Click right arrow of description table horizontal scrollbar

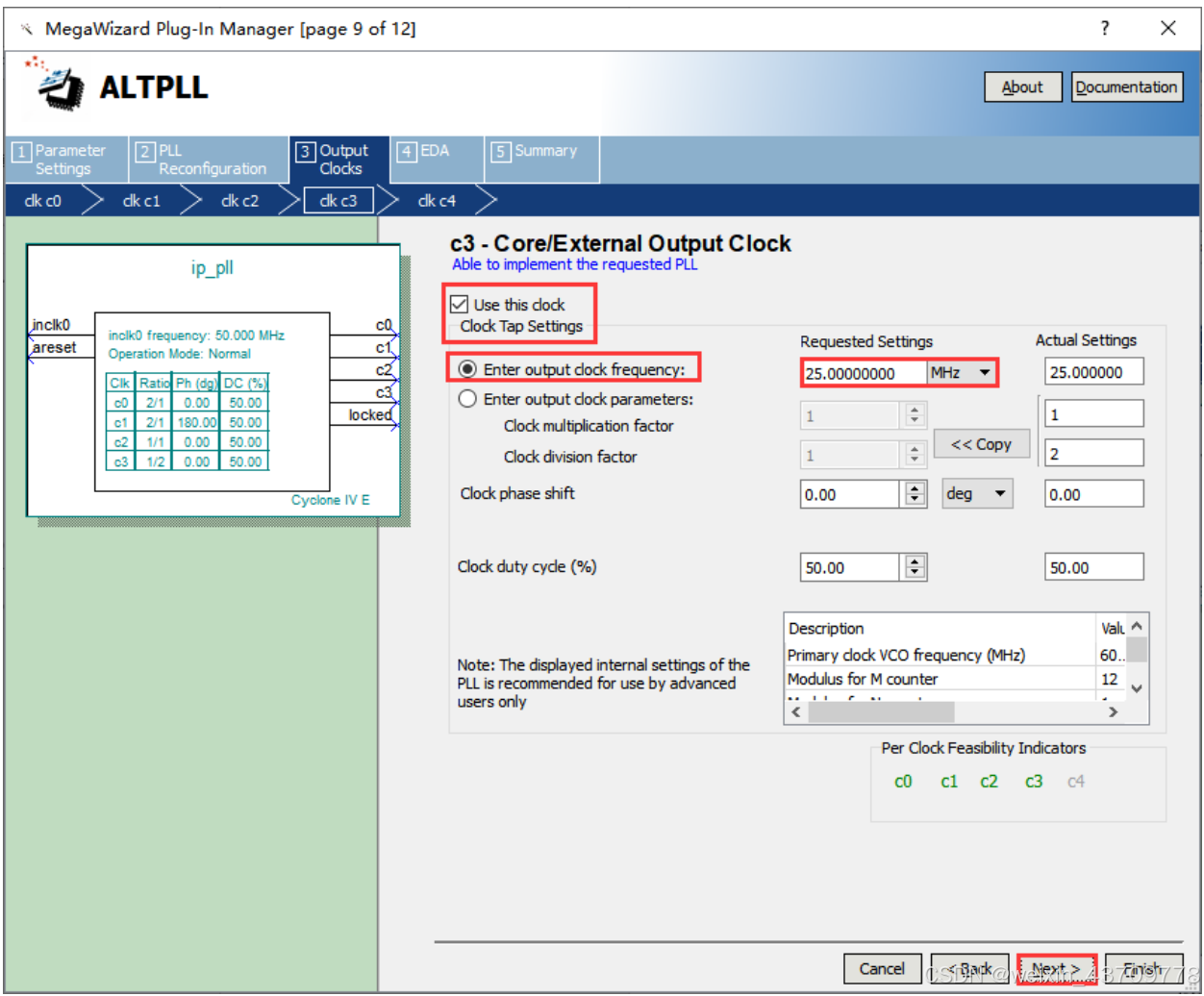point(1113,712)
